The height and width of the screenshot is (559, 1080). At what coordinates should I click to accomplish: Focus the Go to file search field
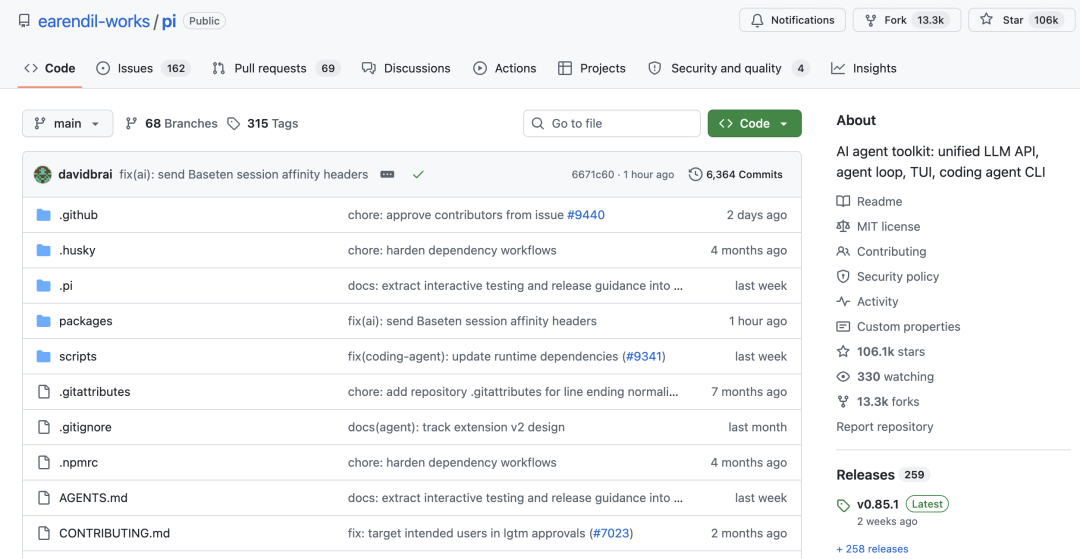tap(612, 123)
